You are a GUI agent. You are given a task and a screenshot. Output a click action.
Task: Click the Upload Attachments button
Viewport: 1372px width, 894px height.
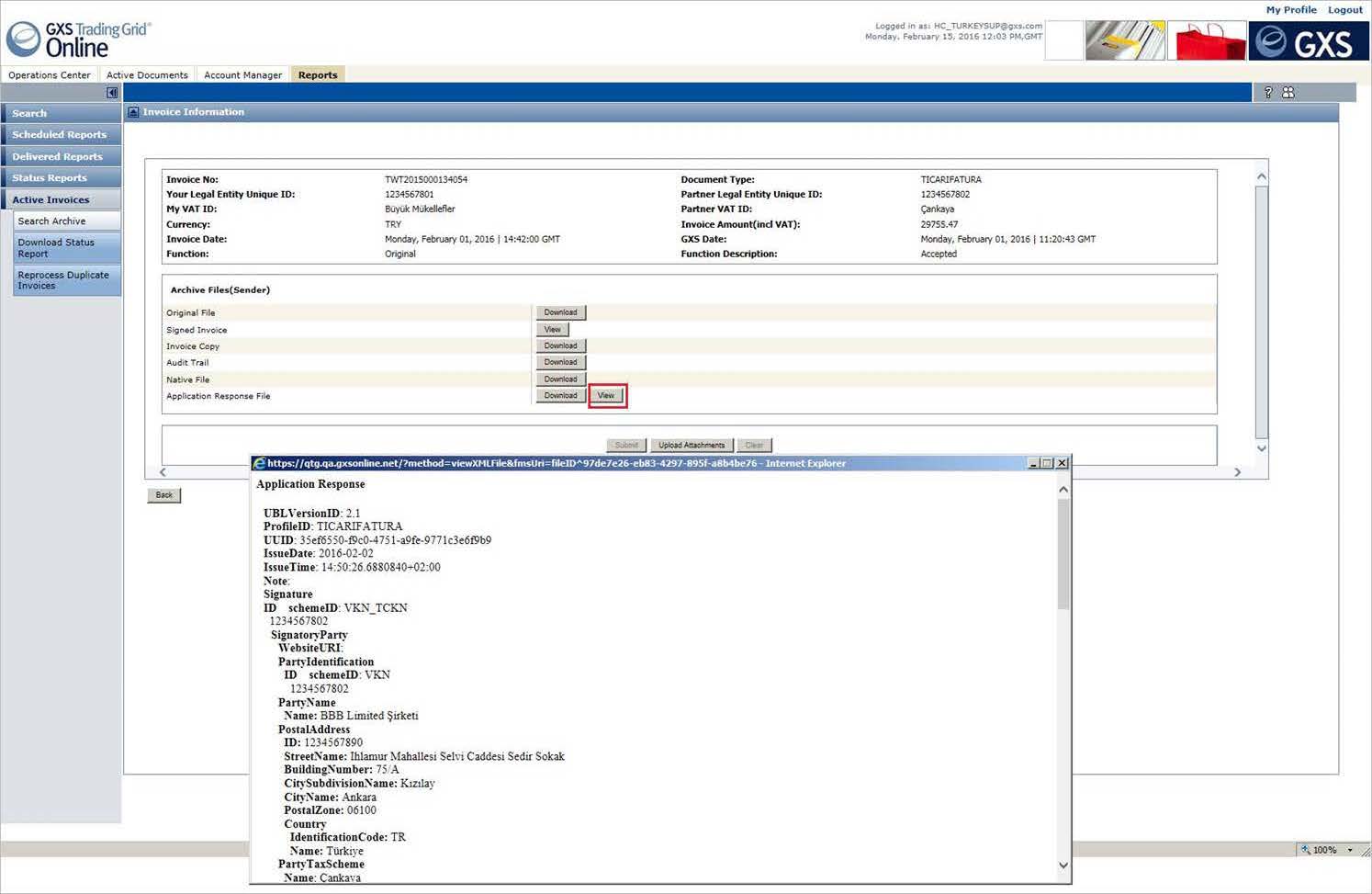tap(692, 445)
